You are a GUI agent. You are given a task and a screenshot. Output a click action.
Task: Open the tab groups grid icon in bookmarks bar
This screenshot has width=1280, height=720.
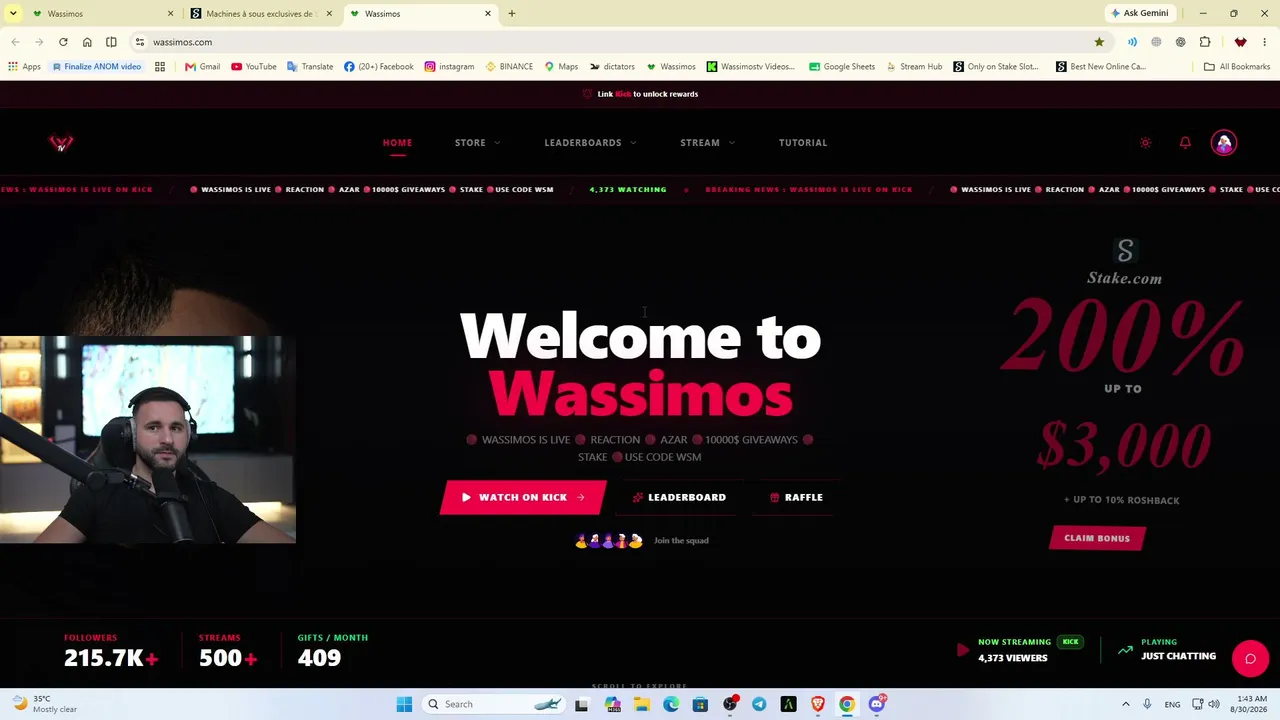pyautogui.click(x=160, y=67)
